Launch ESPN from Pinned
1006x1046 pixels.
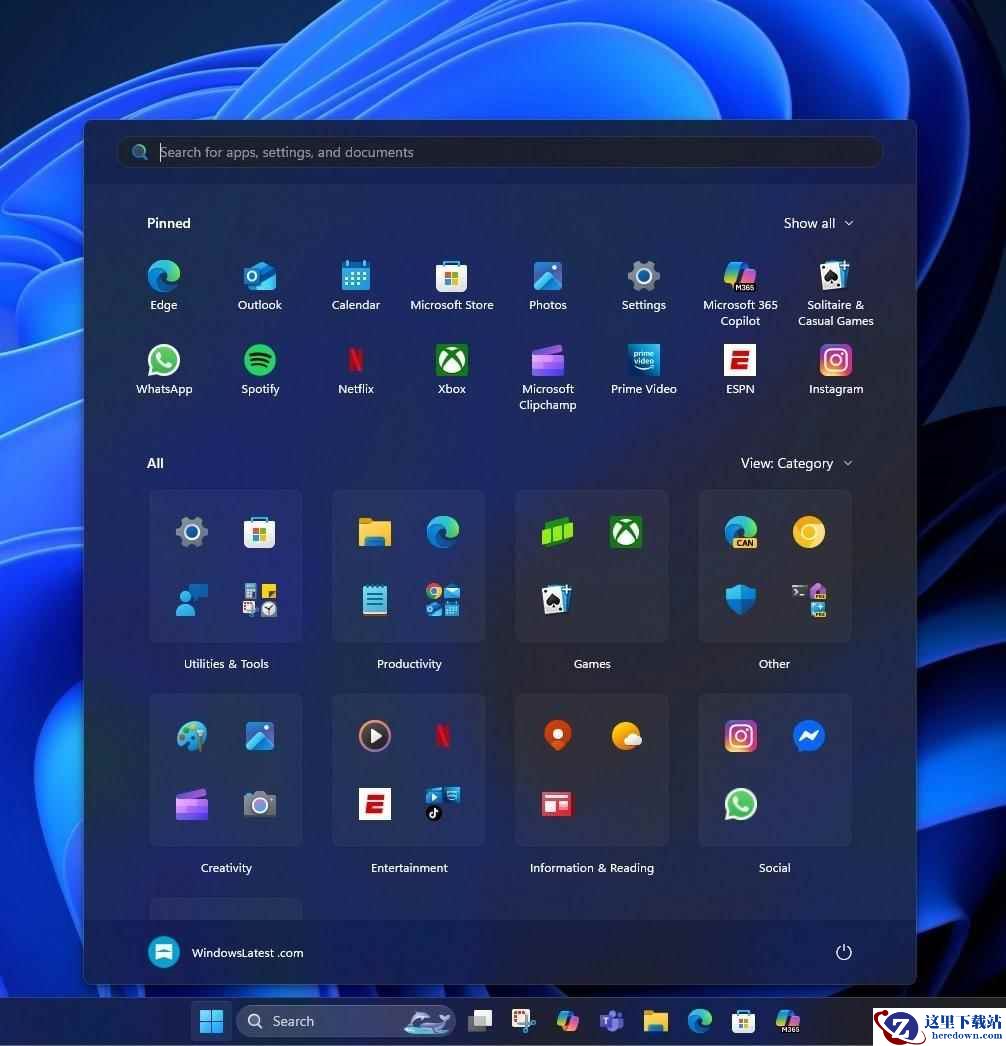(x=740, y=370)
